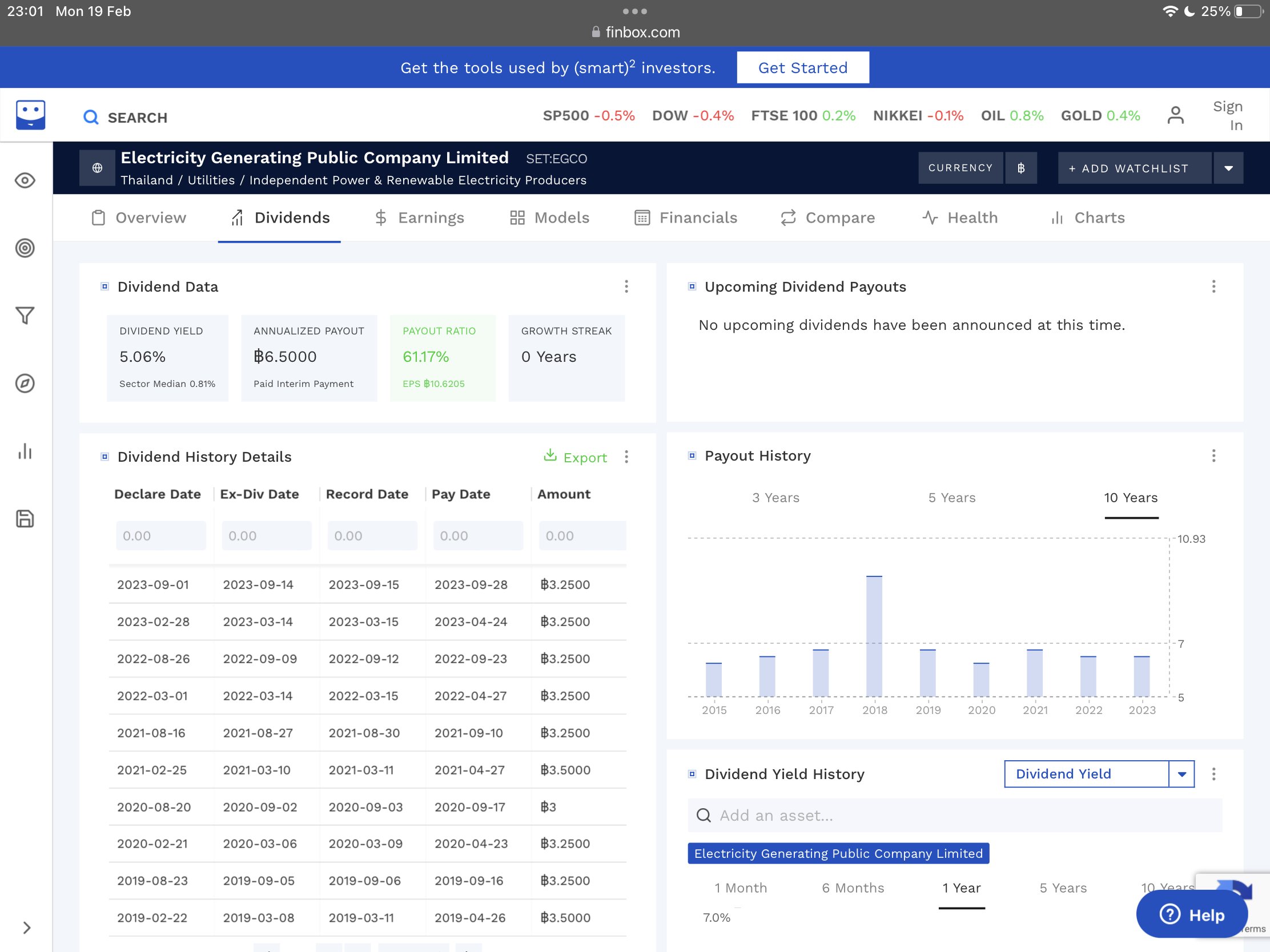The width and height of the screenshot is (1270, 952).
Task: Click the Pay Date filter field
Action: click(478, 535)
